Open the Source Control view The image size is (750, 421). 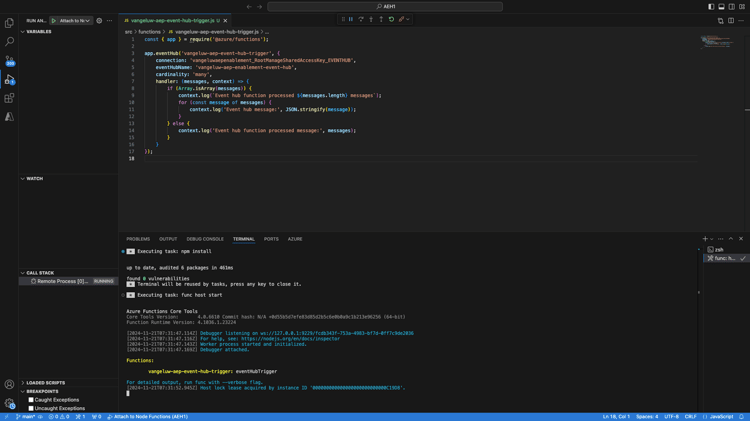[10, 60]
